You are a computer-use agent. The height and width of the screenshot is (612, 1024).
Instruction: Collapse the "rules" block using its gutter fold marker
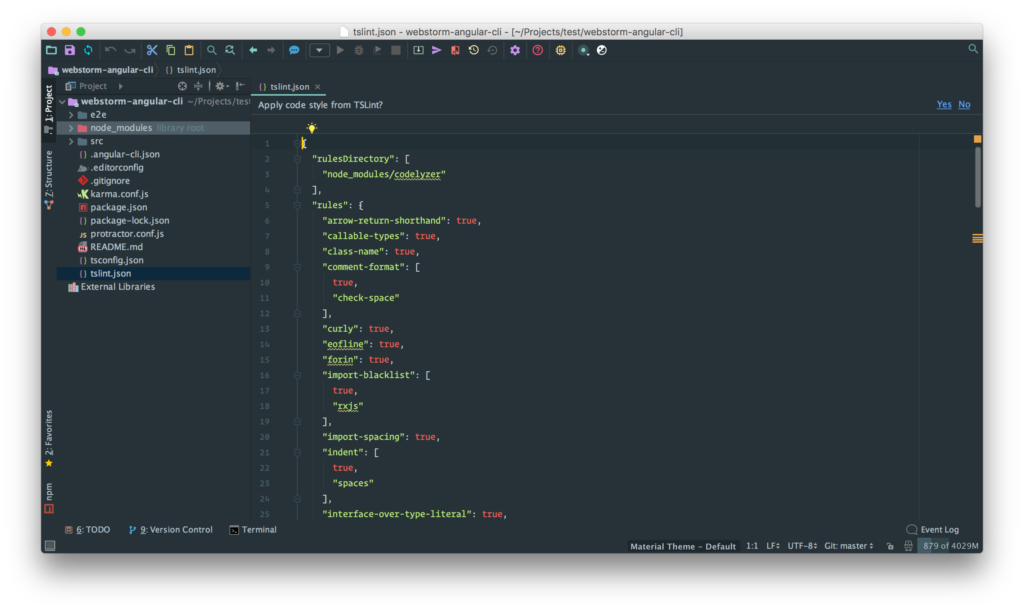pyautogui.click(x=297, y=205)
